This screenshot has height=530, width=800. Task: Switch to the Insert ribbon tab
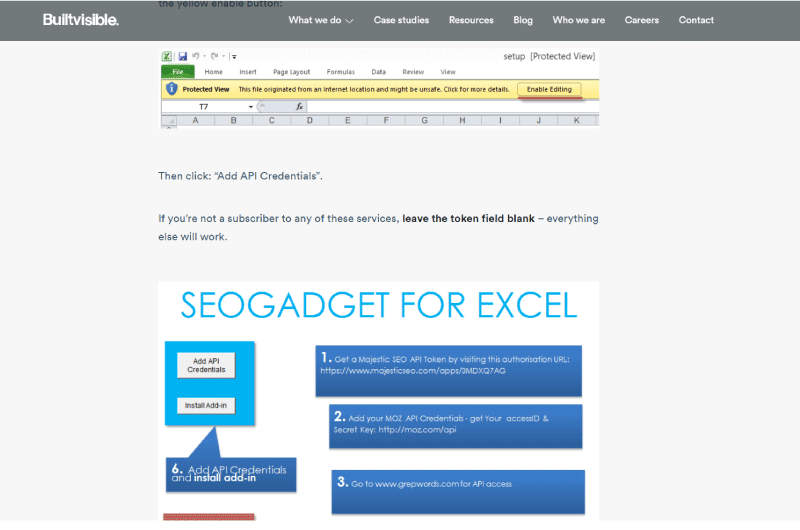tap(248, 72)
